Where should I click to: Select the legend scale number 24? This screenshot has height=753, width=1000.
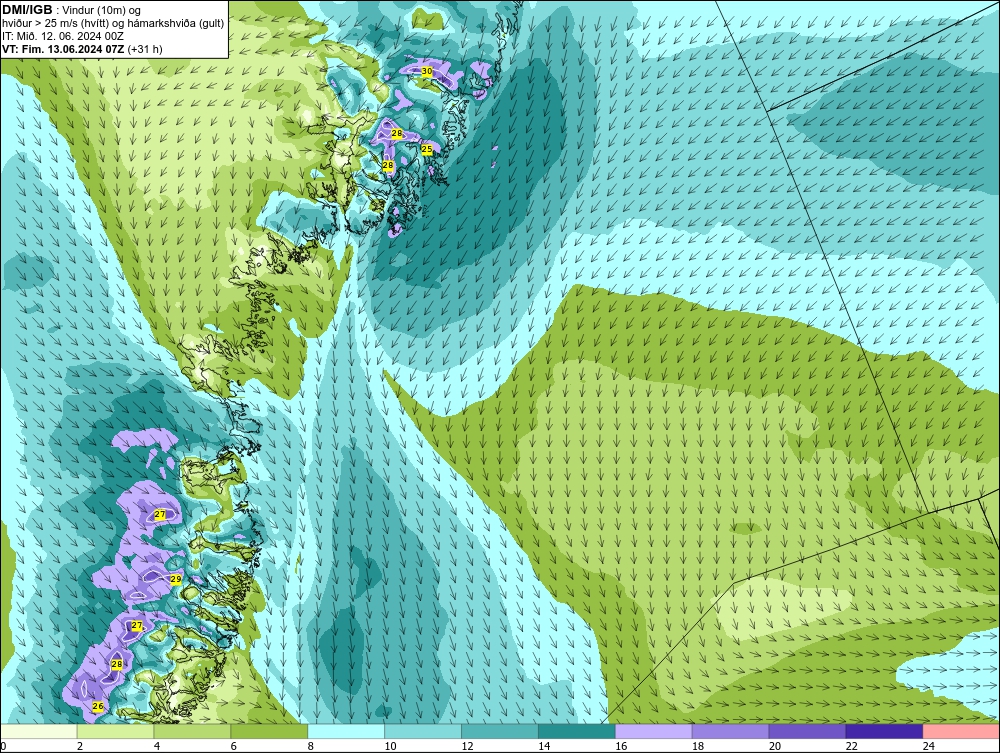[x=929, y=746]
